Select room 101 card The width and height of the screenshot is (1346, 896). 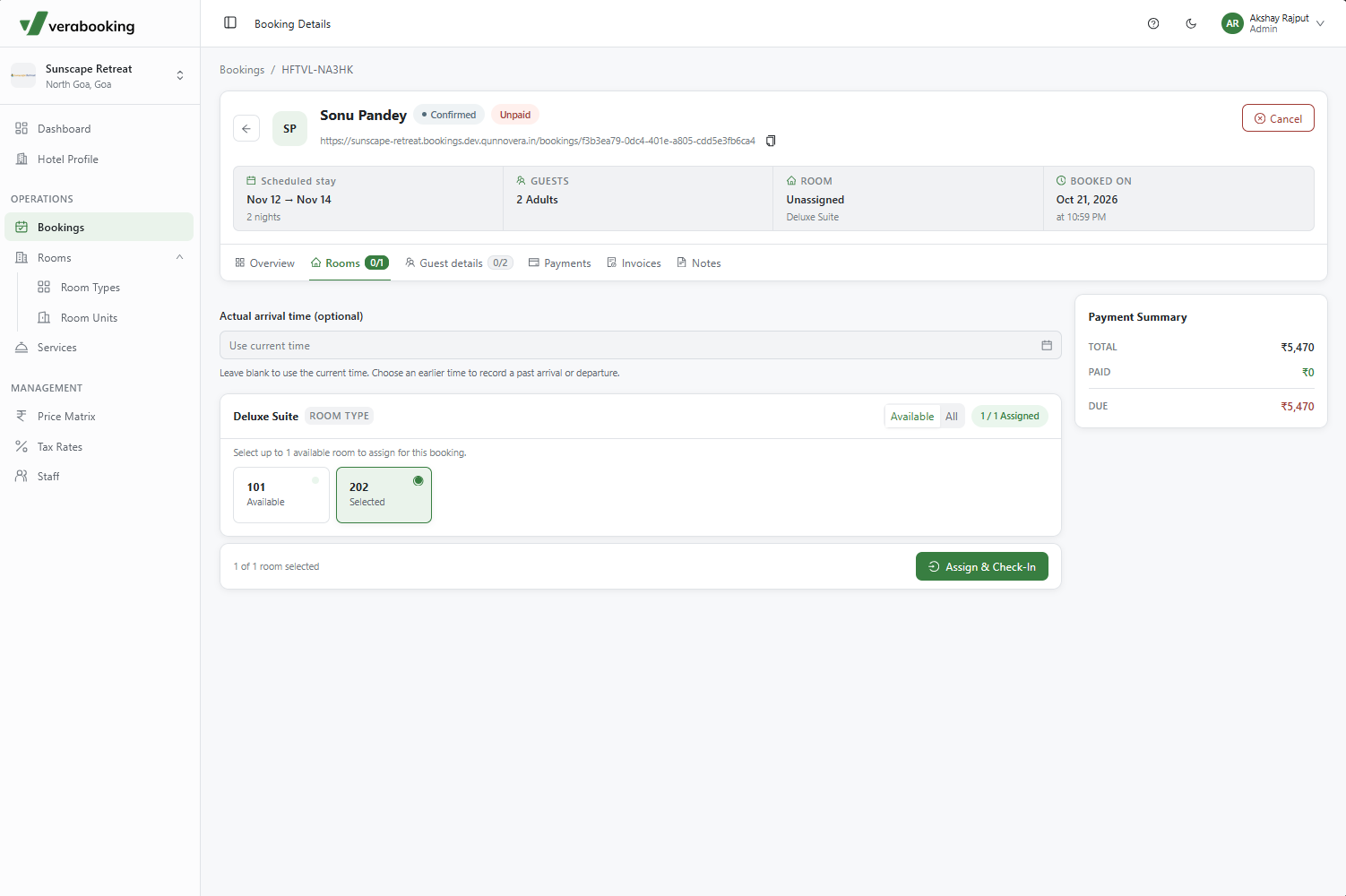pyautogui.click(x=281, y=495)
